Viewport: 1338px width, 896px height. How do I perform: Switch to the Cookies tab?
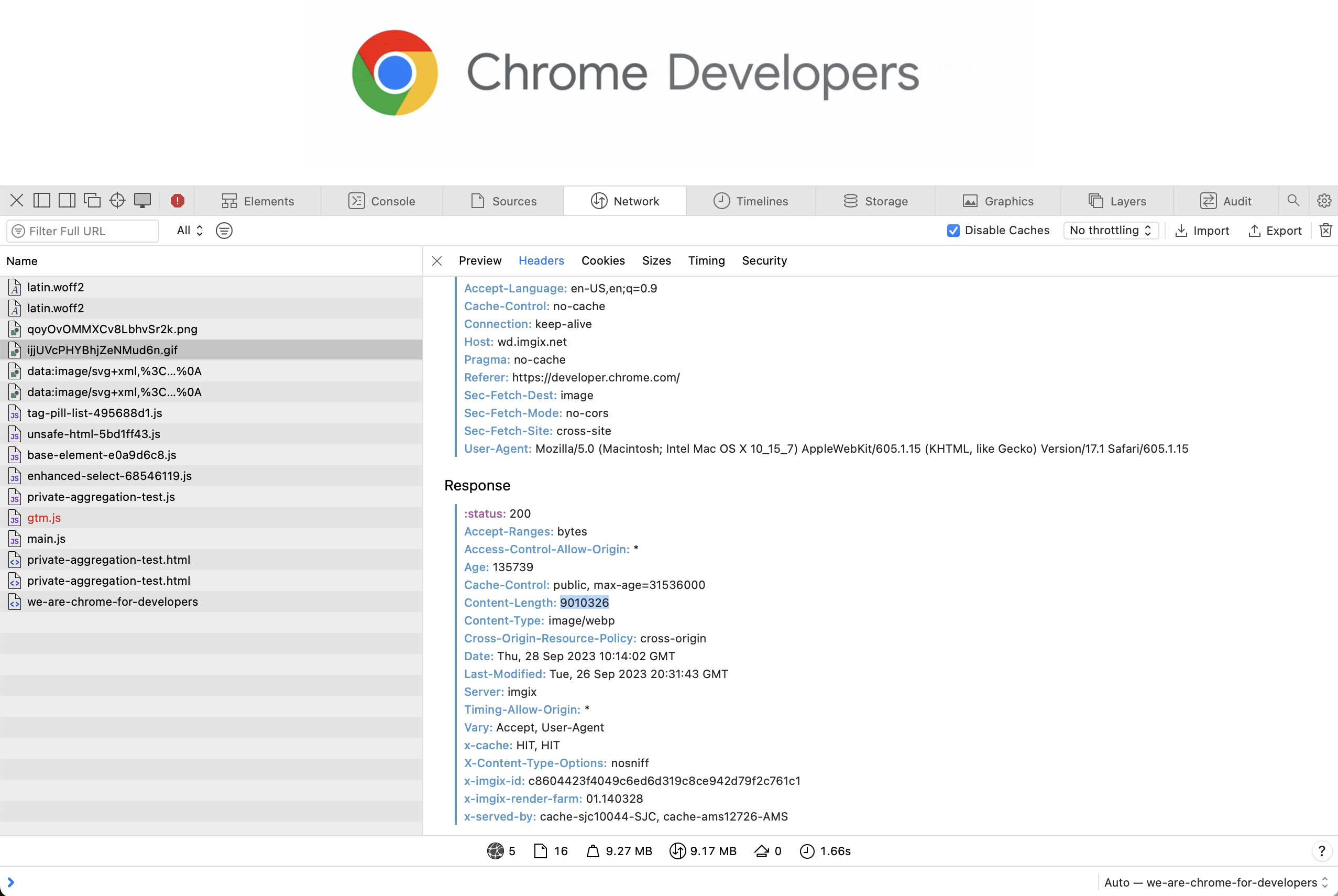(602, 260)
